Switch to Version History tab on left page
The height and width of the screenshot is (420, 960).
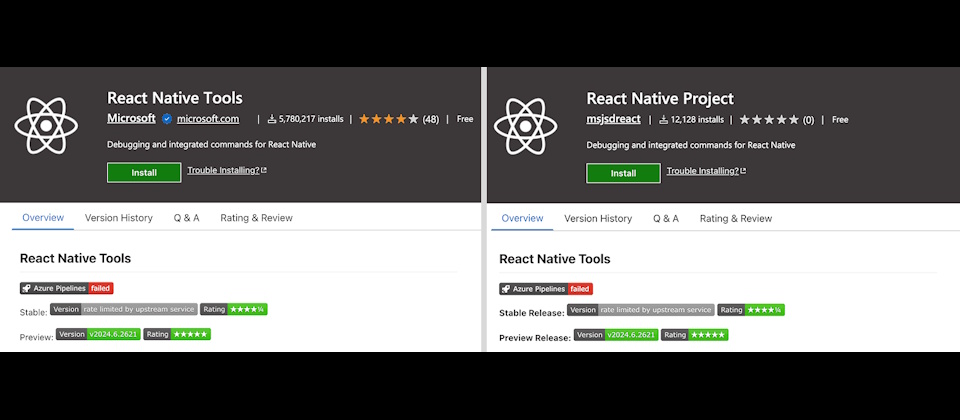(119, 218)
